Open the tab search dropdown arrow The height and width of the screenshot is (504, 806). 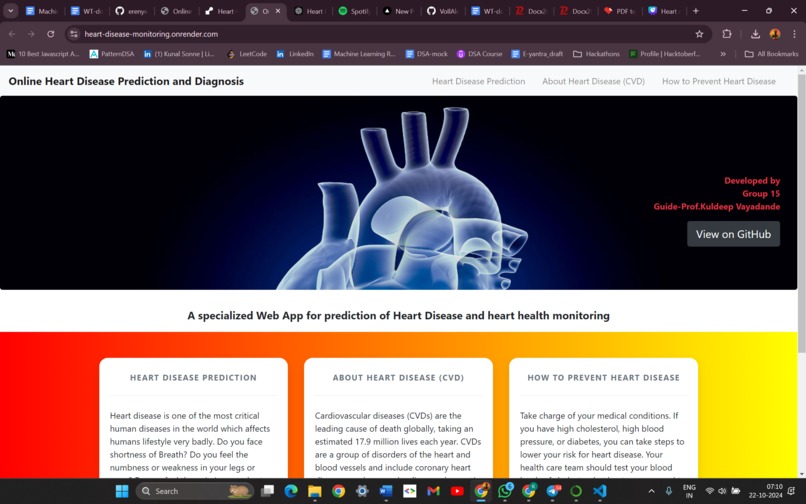click(10, 11)
